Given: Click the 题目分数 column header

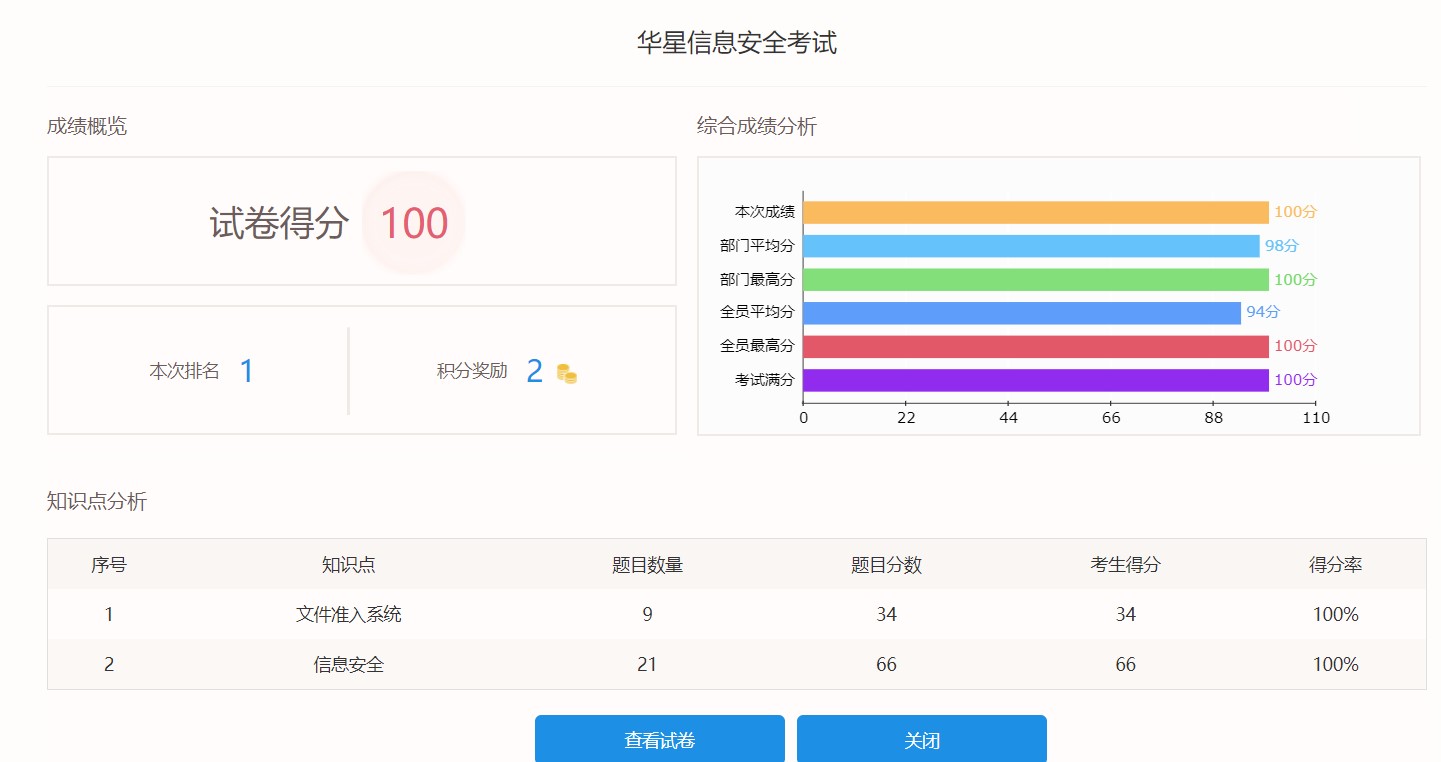Looking at the screenshot, I should point(886,565).
